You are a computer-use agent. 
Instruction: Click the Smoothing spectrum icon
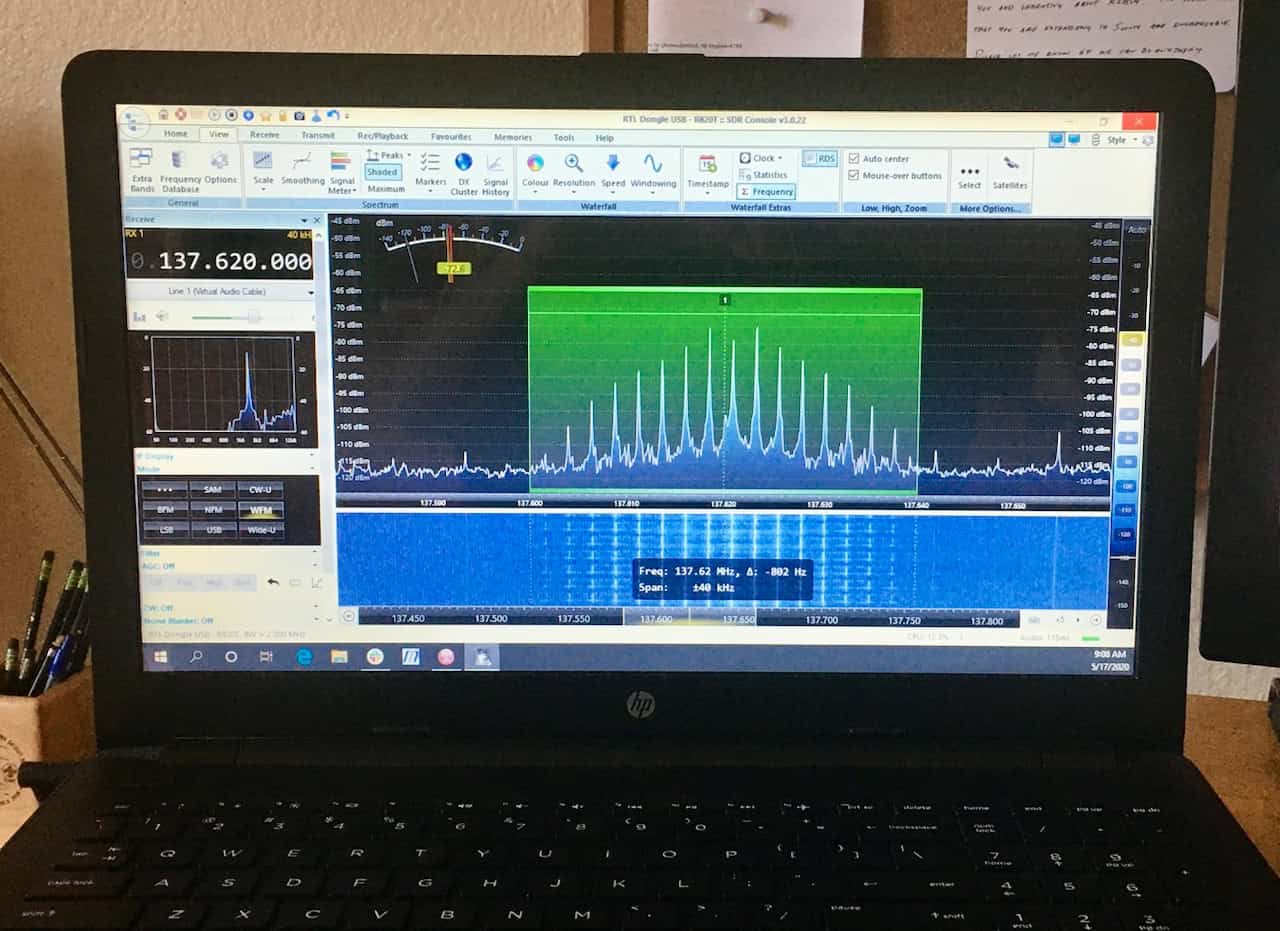tap(302, 168)
